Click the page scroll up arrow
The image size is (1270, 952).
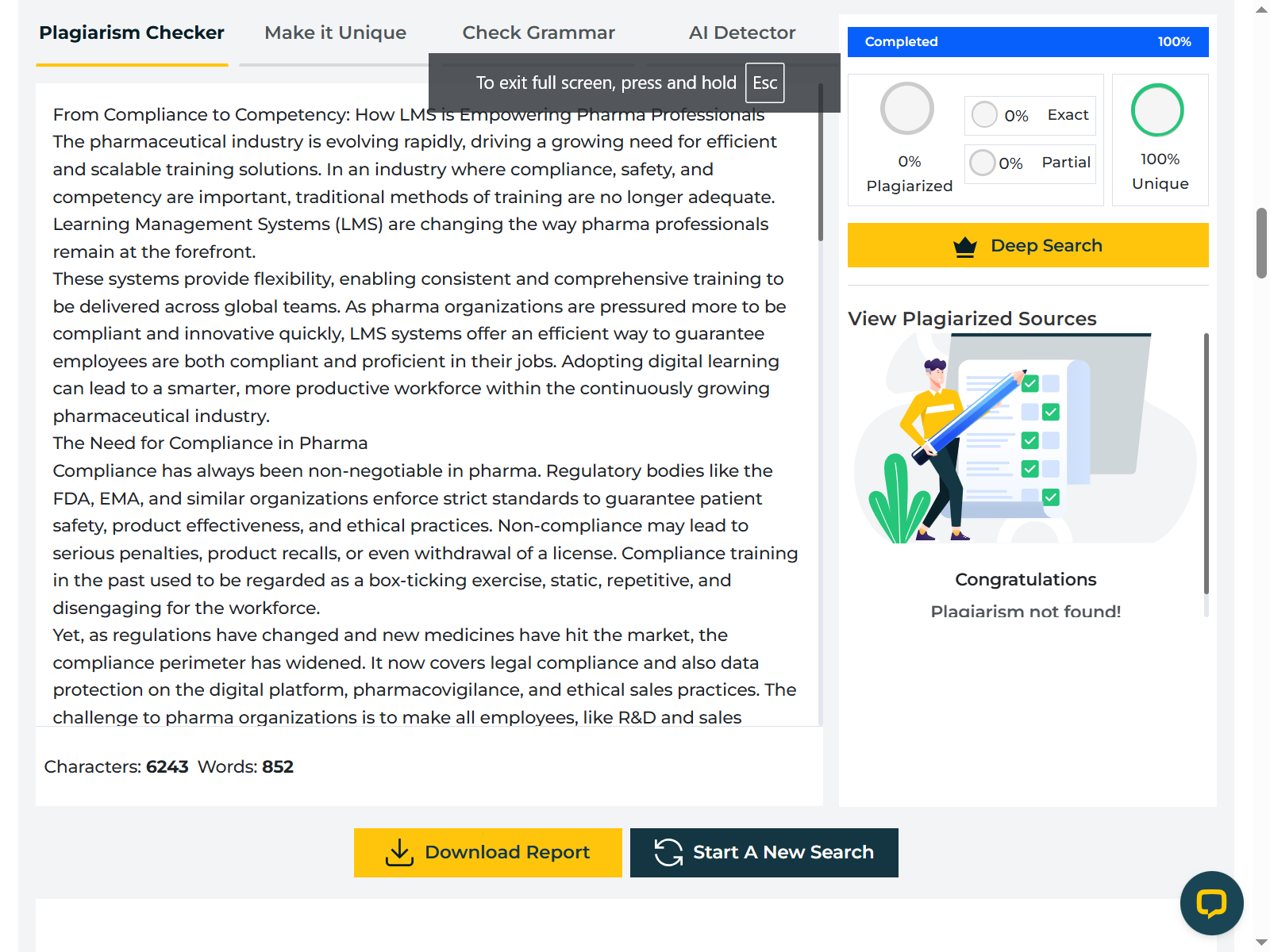click(1261, 10)
